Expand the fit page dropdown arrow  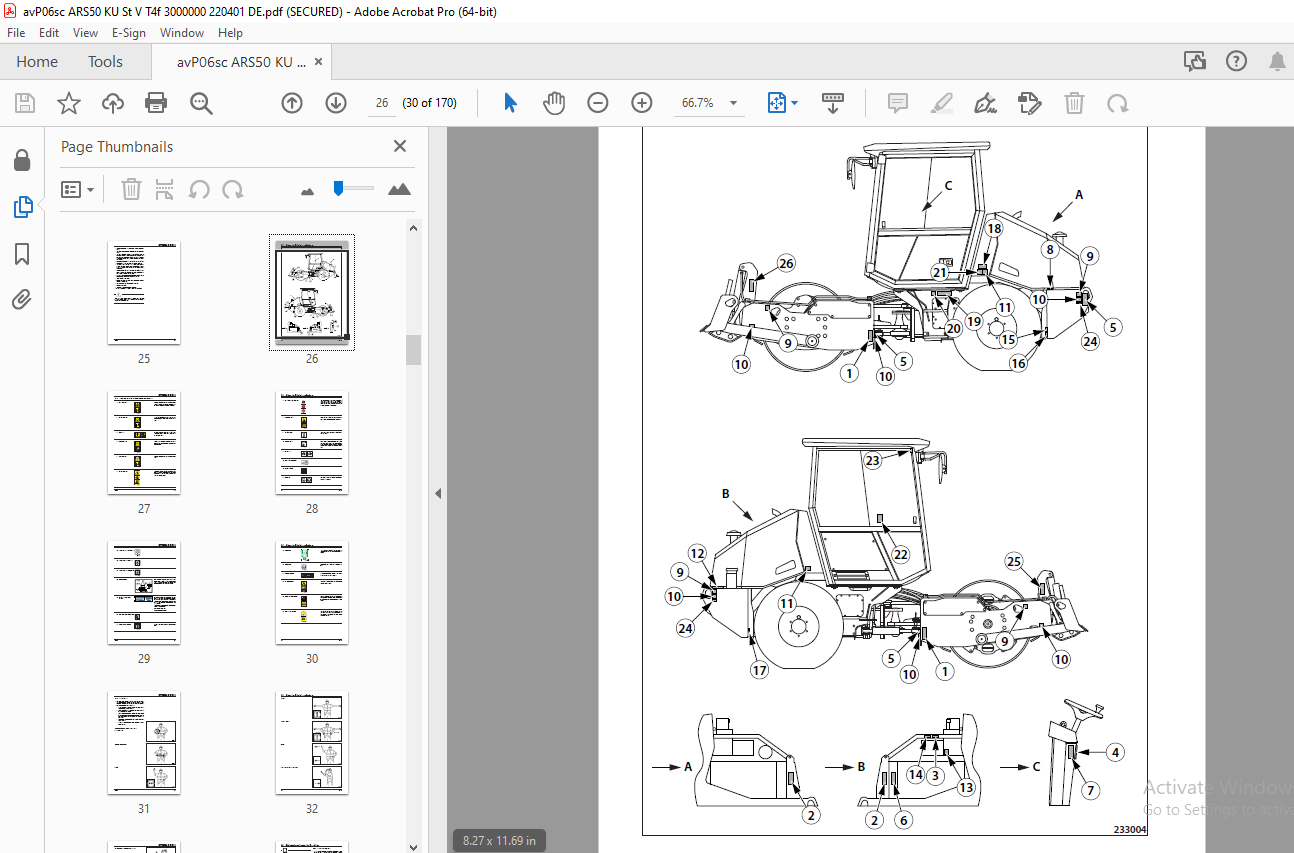pyautogui.click(x=795, y=103)
